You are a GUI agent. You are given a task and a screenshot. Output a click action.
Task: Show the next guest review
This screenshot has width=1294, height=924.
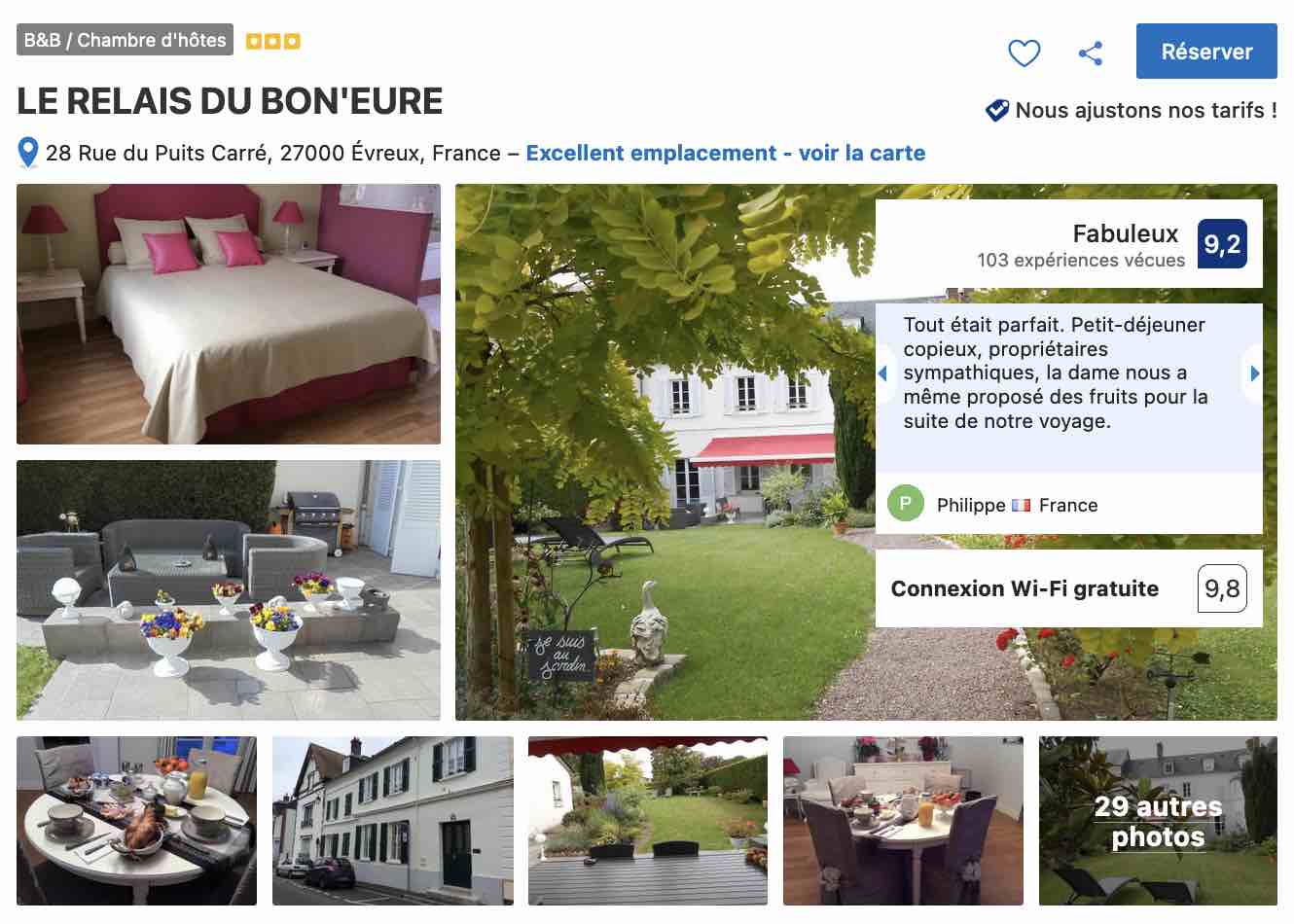pyautogui.click(x=1254, y=373)
